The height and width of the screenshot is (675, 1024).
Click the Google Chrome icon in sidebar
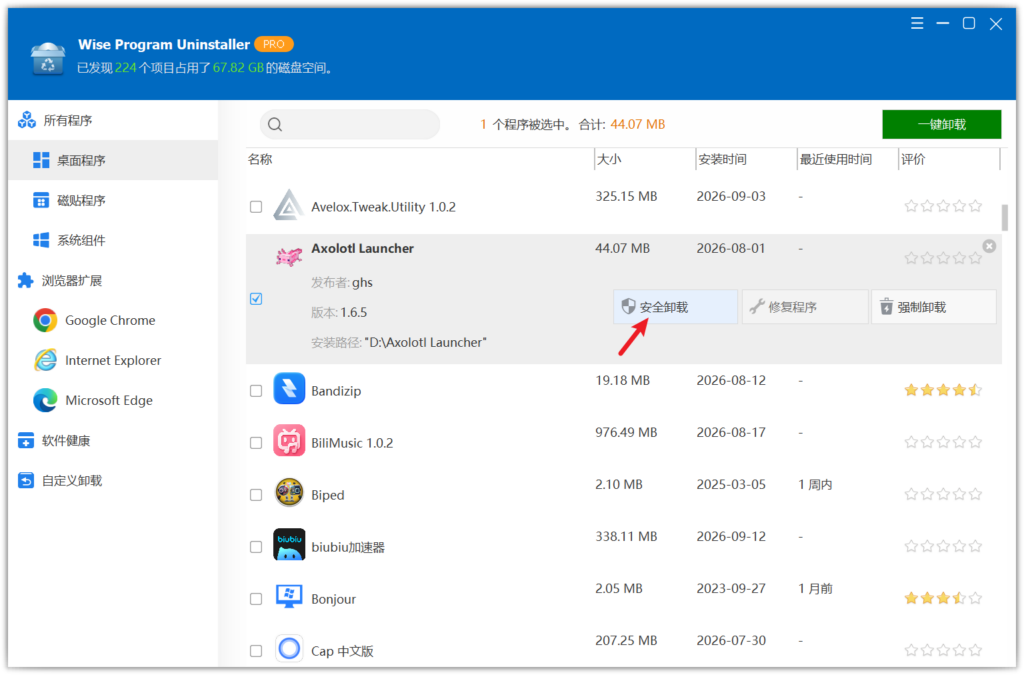coord(45,321)
